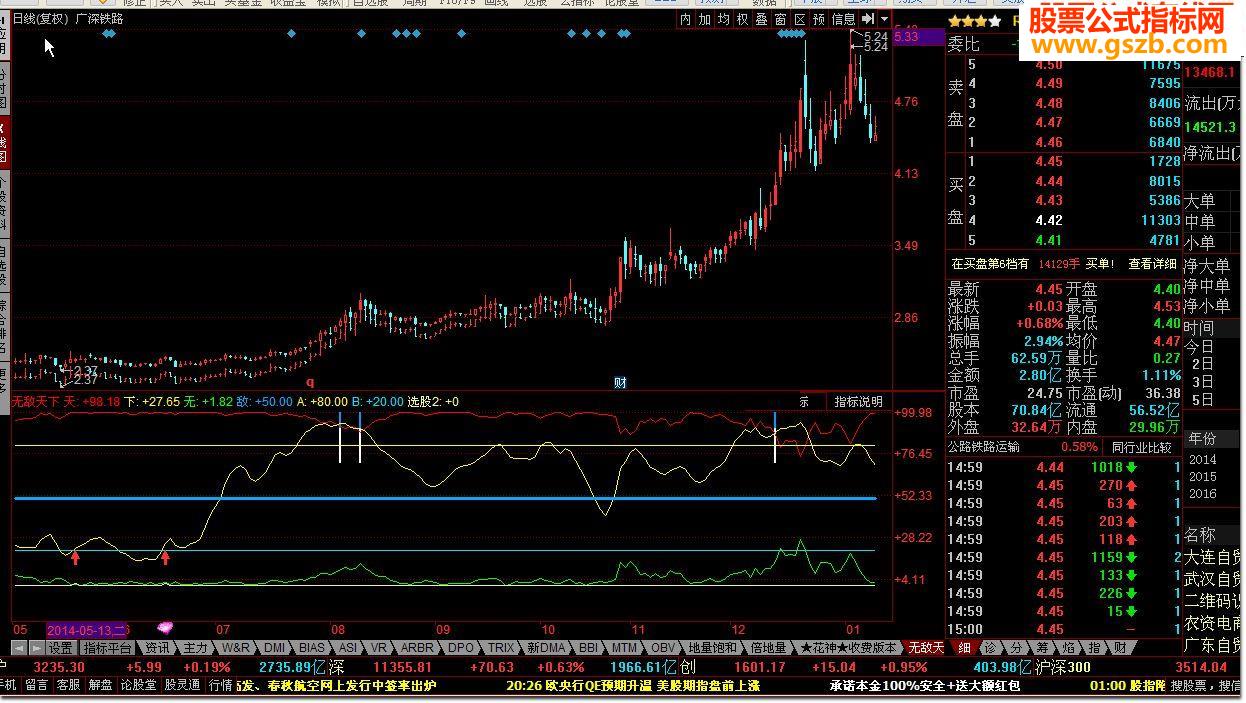Switch to the 诊 diagnosis tab
The image size is (1246, 703).
[990, 648]
